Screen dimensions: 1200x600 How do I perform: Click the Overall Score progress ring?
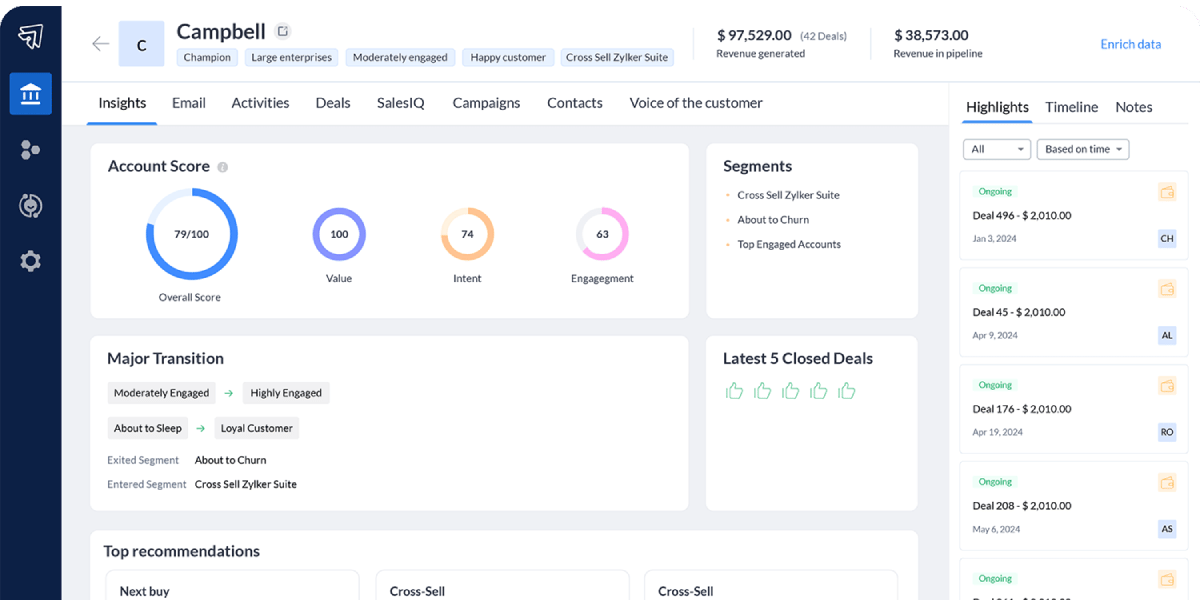click(x=192, y=233)
